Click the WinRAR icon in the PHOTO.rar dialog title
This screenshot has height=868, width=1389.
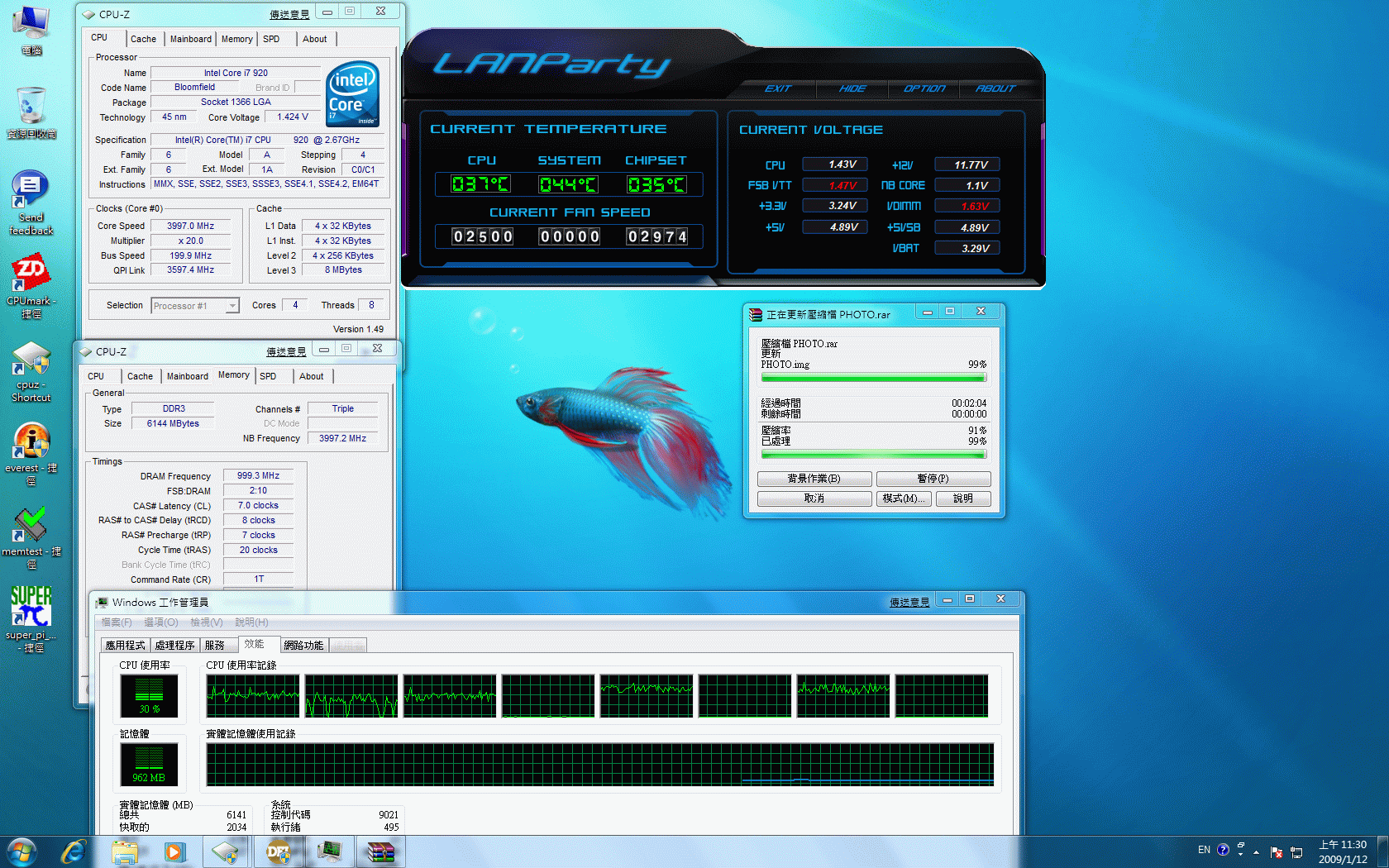pyautogui.click(x=755, y=314)
